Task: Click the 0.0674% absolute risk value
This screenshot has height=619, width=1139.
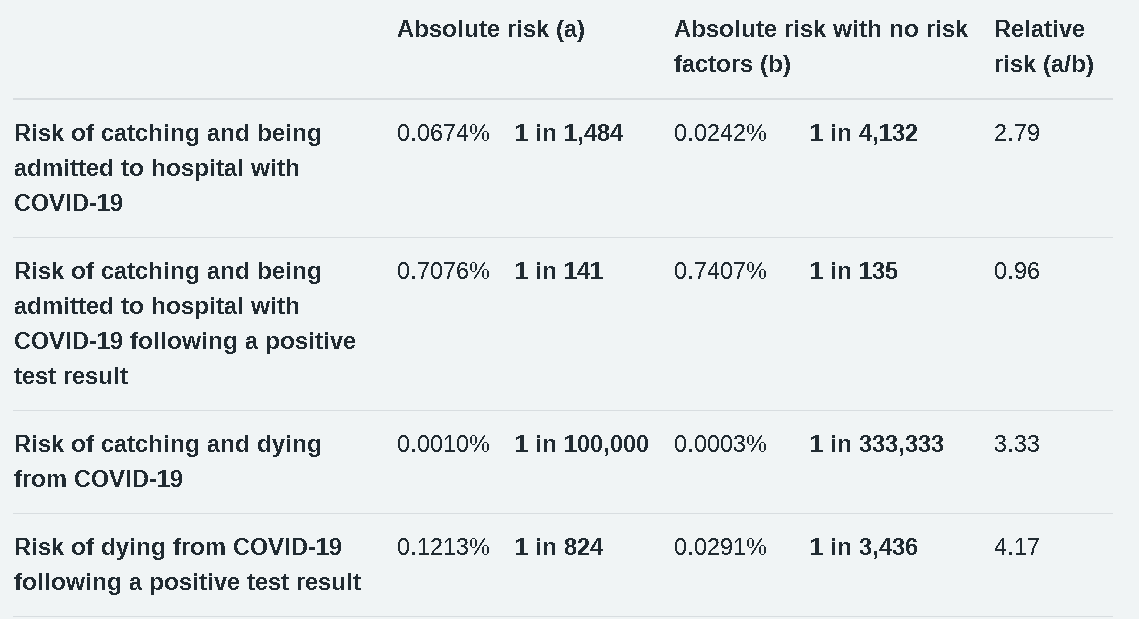Action: (443, 133)
